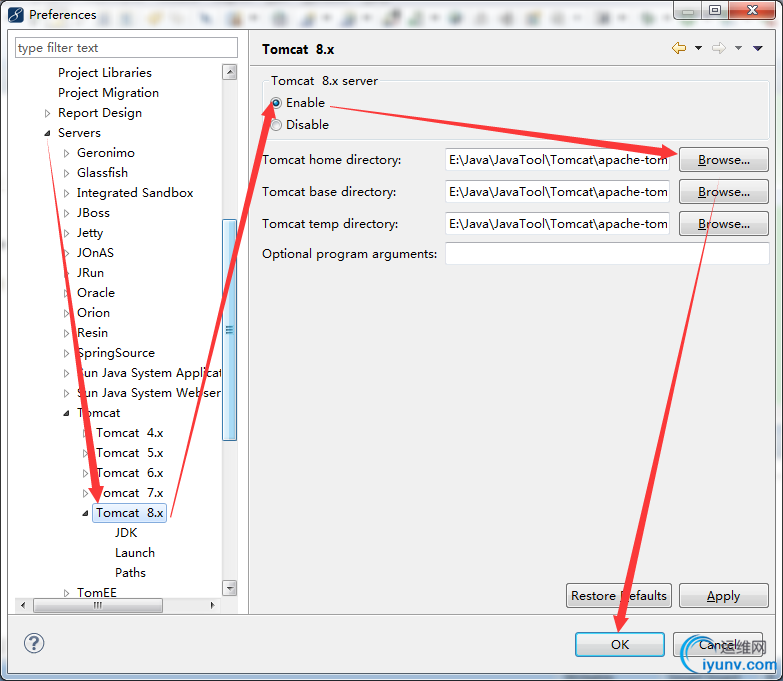Select the Disable radio button
The image size is (783, 681).
point(276,125)
